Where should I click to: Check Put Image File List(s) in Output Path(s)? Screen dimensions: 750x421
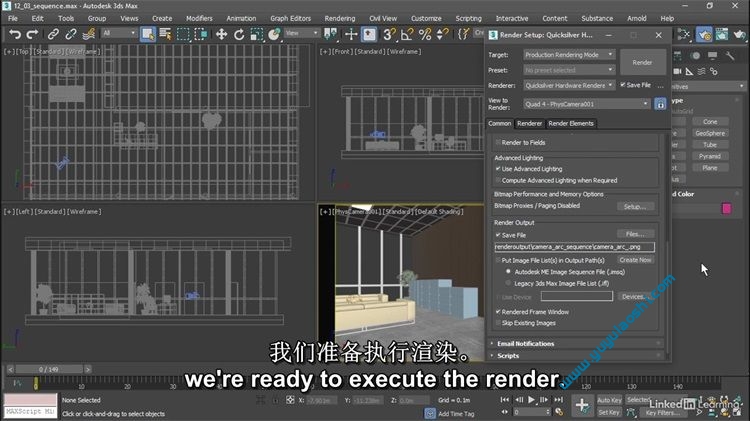tap(498, 260)
